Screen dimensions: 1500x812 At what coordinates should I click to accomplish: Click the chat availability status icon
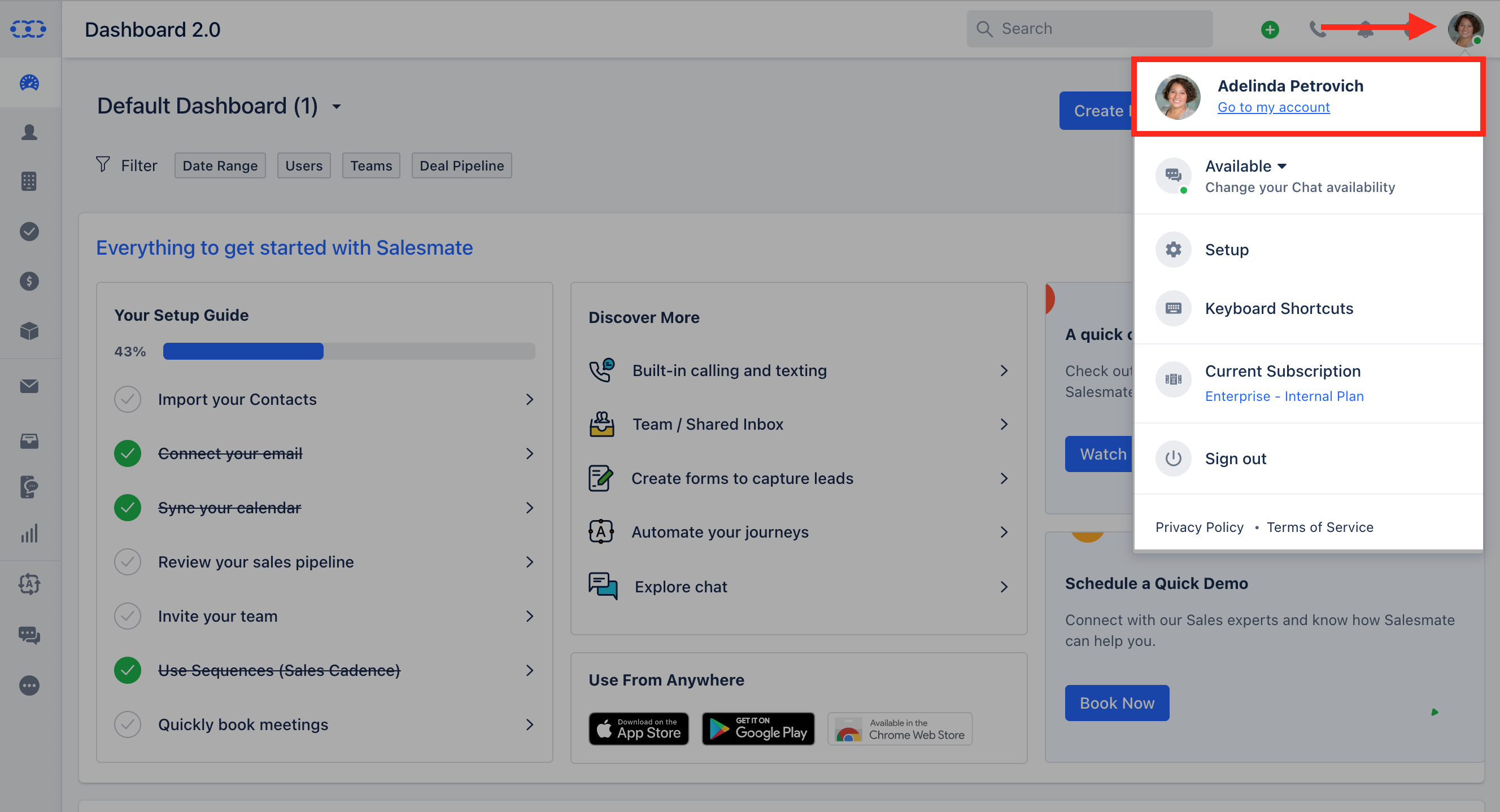(1174, 176)
